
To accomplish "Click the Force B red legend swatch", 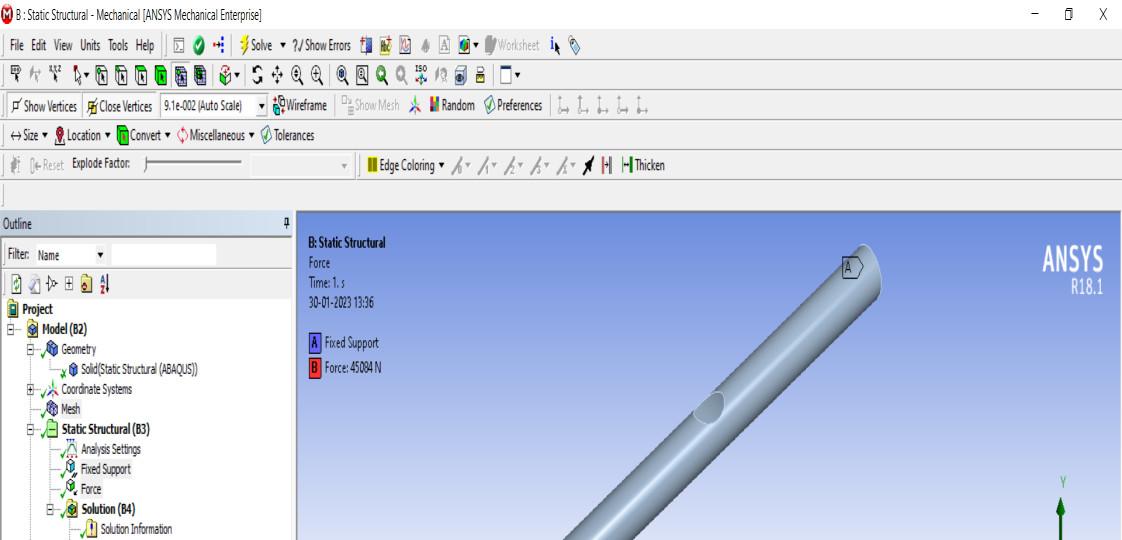I will pos(315,369).
